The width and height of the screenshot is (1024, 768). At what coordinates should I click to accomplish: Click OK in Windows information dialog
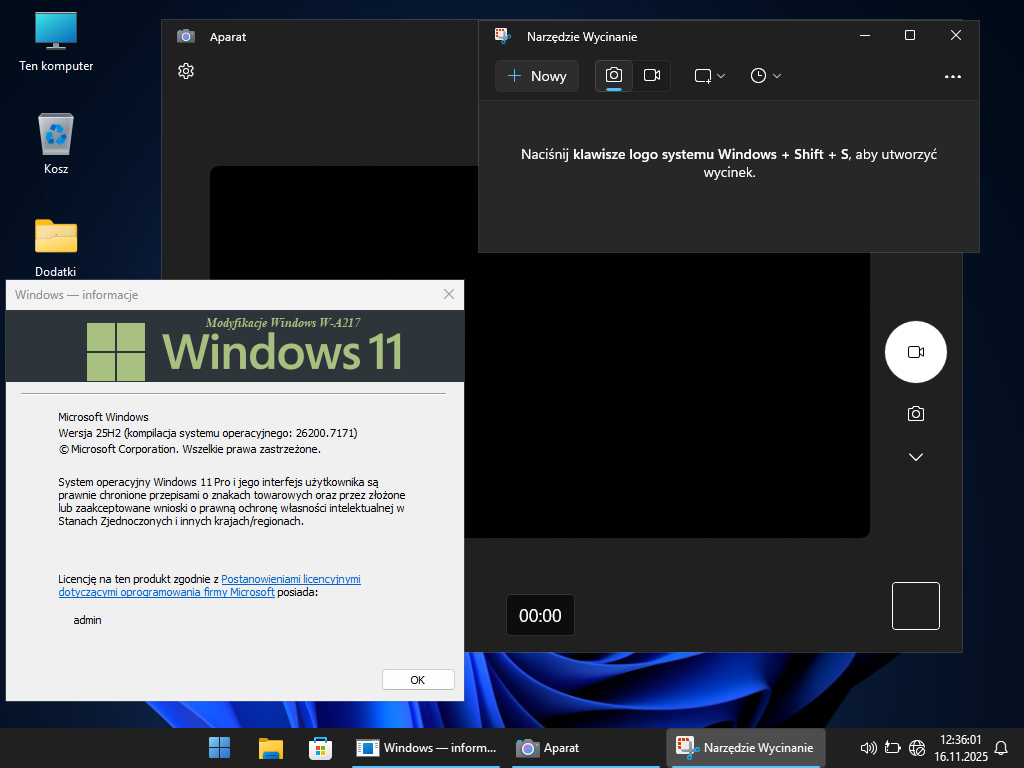(418, 680)
